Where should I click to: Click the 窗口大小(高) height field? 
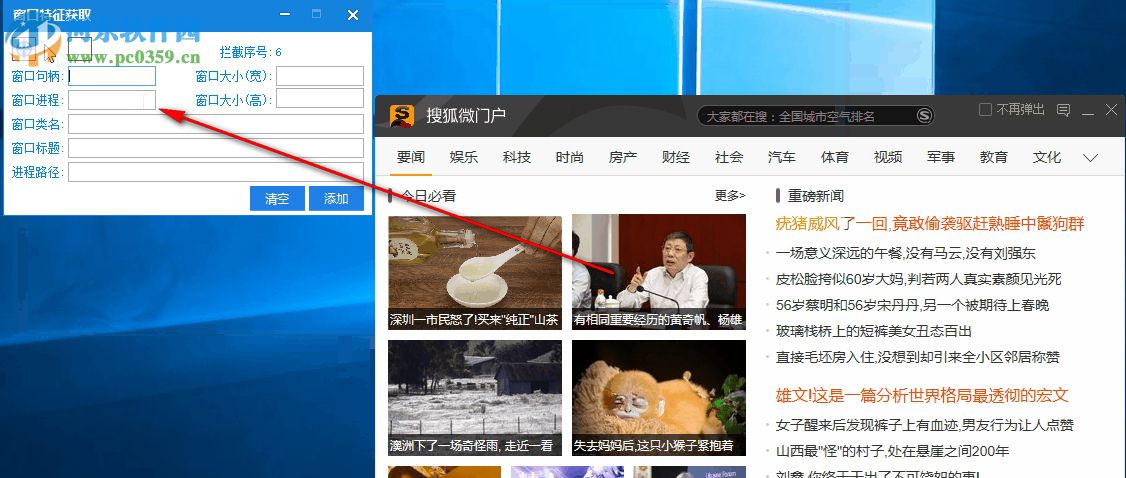click(x=320, y=98)
